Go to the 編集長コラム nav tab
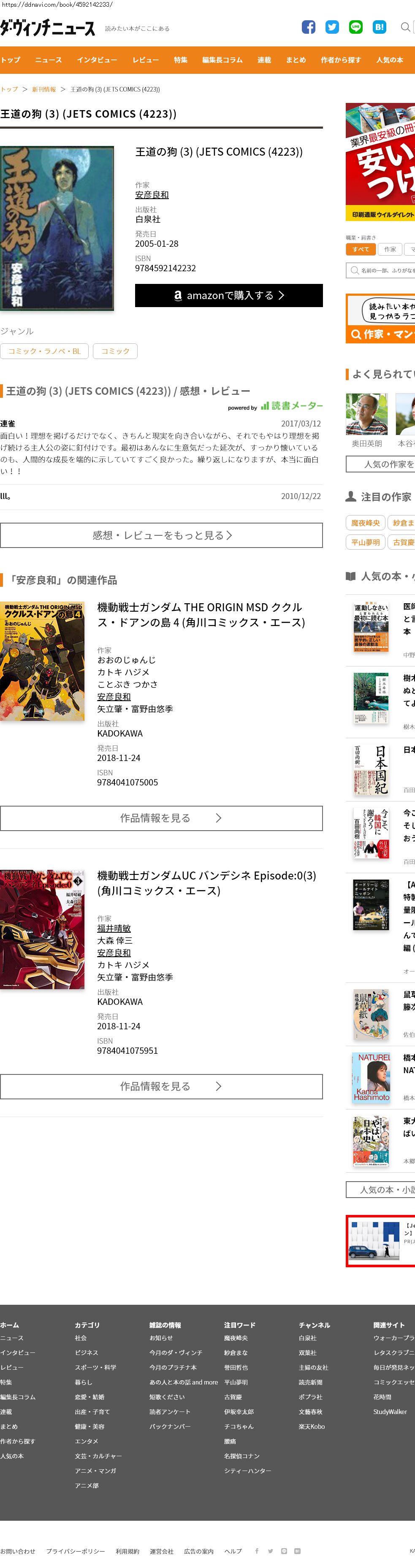This screenshot has width=415, height=1568. 222,59
